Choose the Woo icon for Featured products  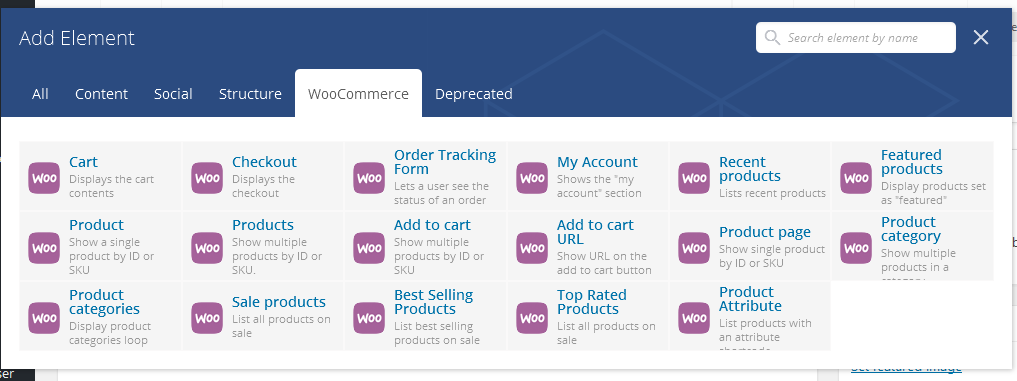tap(856, 178)
